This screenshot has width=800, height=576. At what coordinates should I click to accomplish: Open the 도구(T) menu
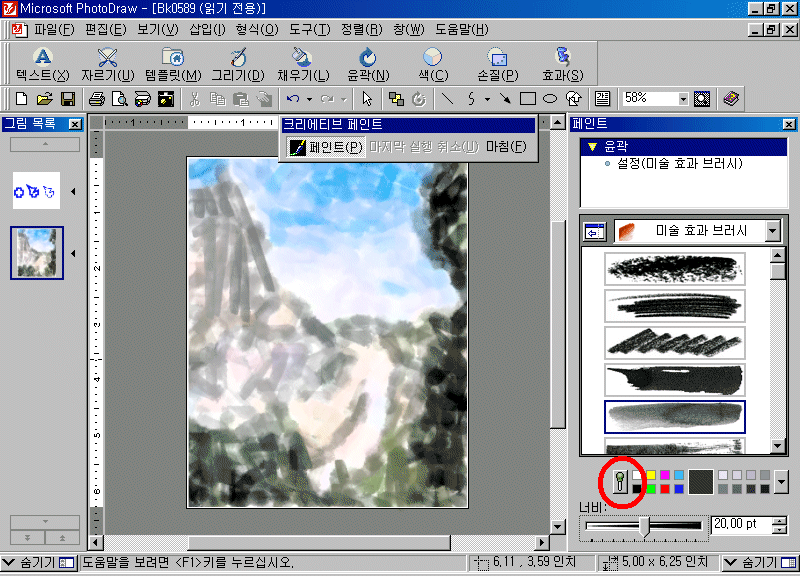[x=308, y=30]
